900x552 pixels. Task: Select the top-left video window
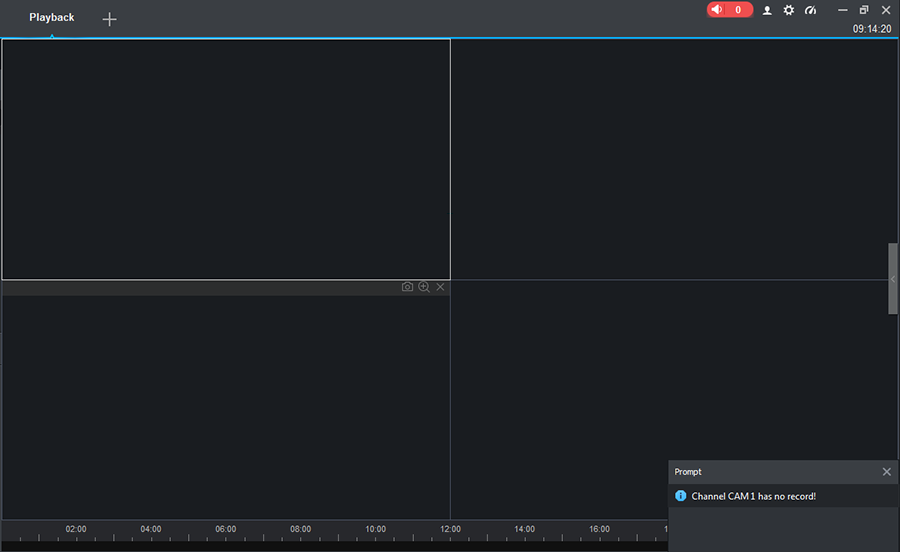[x=226, y=159]
